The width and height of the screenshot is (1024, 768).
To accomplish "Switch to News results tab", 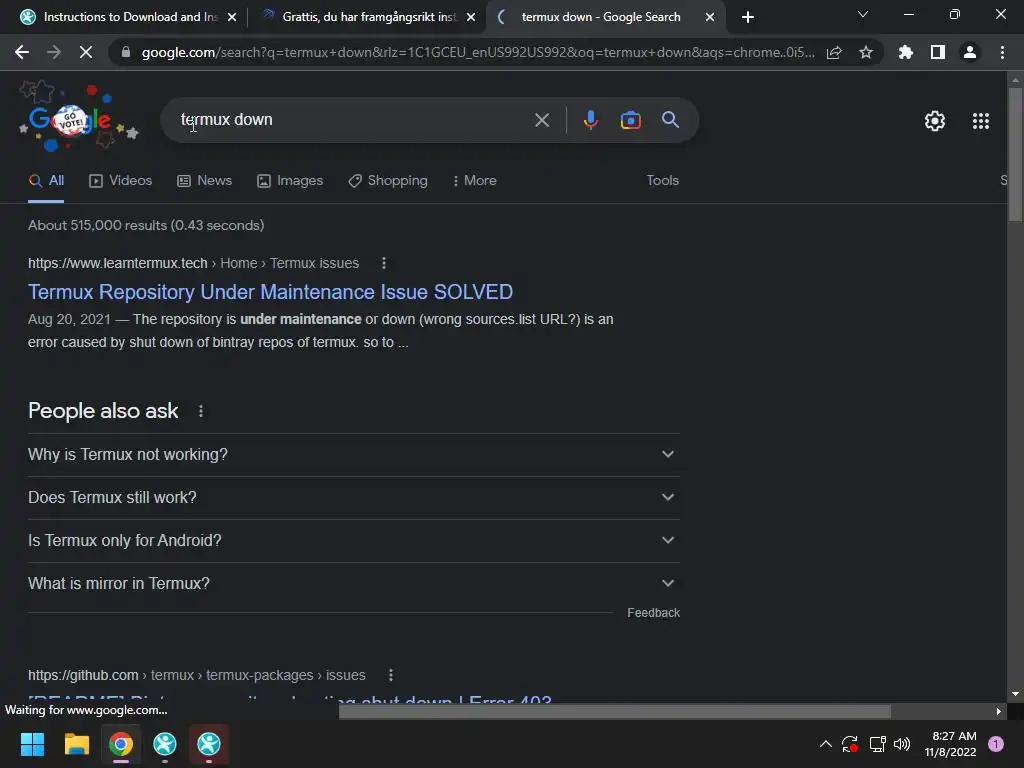I will (204, 181).
